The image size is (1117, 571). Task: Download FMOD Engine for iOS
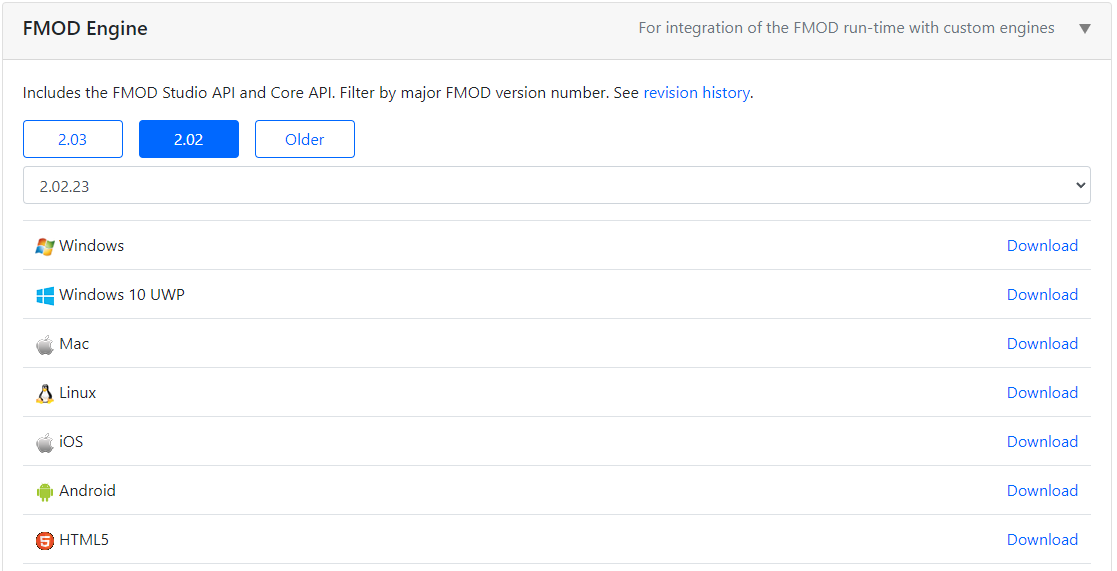pyautogui.click(x=1042, y=442)
